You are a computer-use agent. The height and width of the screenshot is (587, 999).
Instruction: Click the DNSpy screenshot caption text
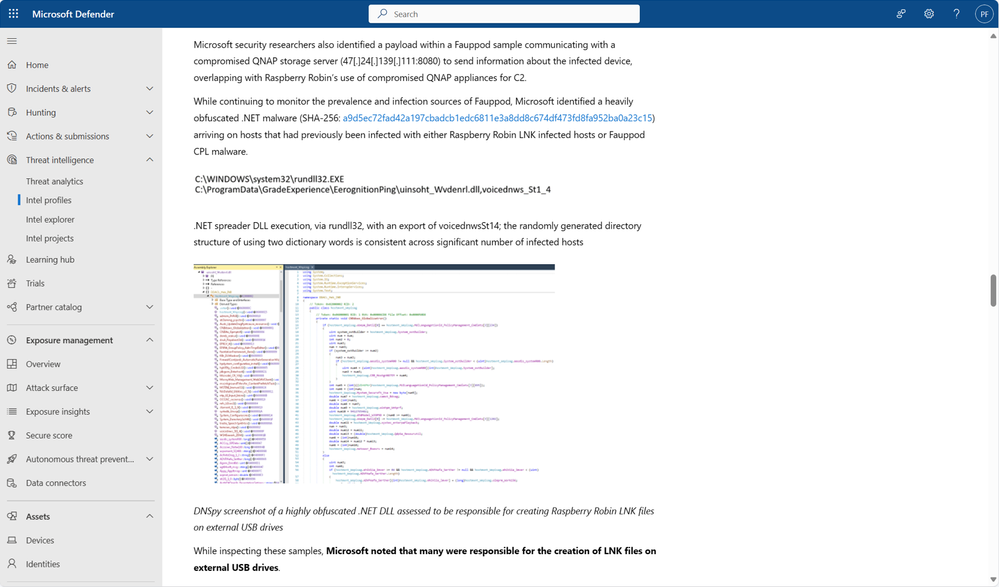click(x=424, y=519)
